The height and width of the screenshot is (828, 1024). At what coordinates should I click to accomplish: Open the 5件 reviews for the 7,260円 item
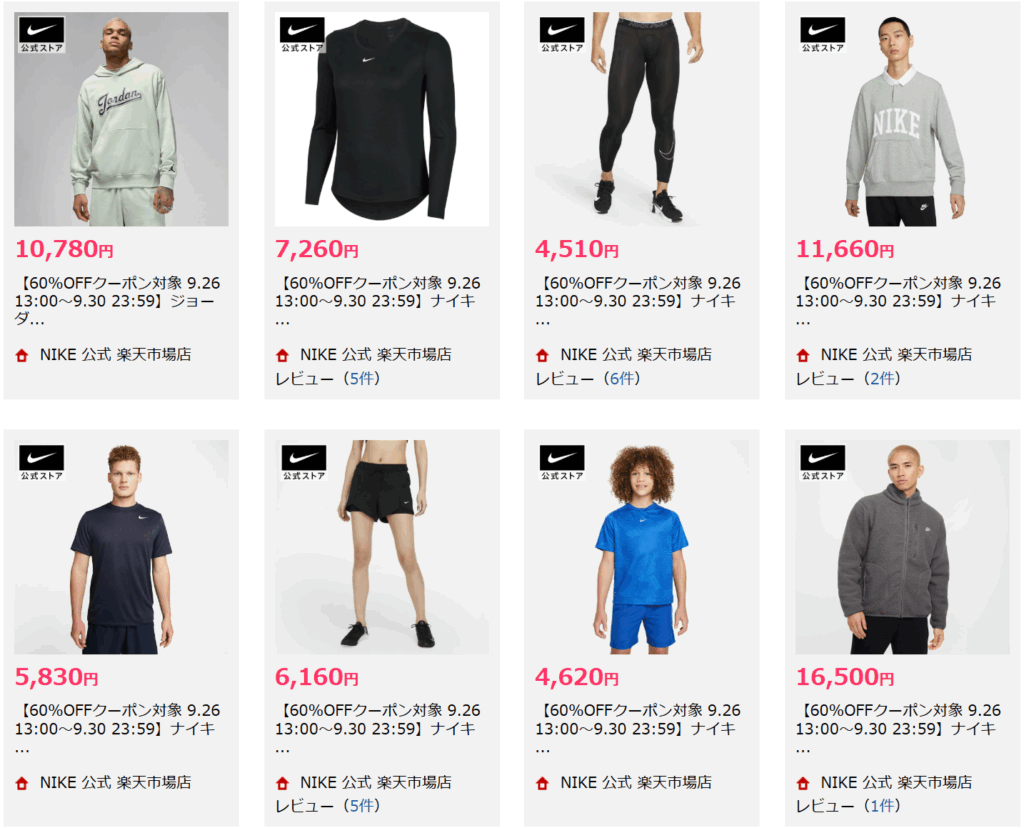(x=363, y=379)
